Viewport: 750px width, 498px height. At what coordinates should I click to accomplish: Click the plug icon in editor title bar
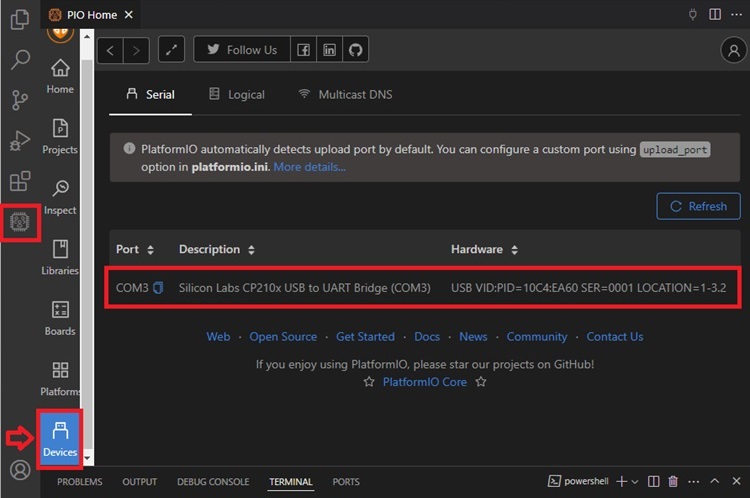692,14
